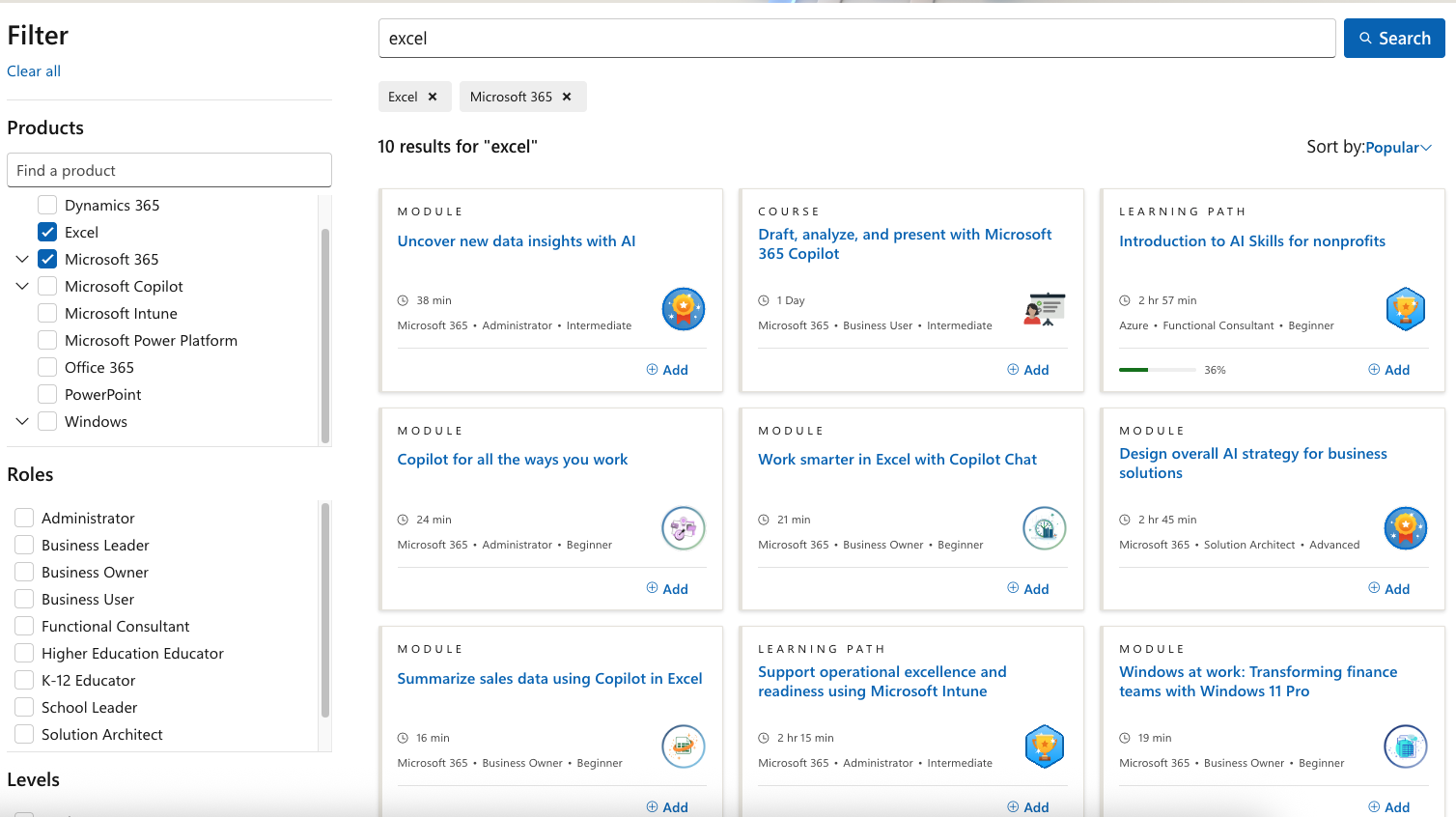Check the K-12 Educator role checkbox
The height and width of the screenshot is (817, 1456).
pos(24,680)
